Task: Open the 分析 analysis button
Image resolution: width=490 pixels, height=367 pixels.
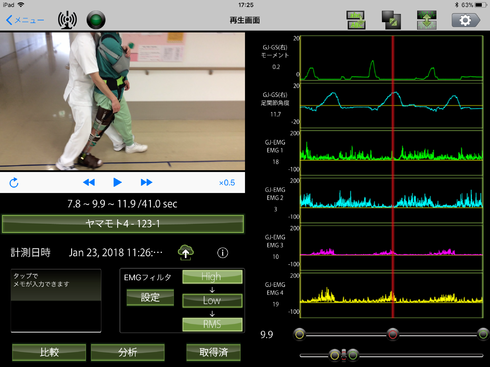Action: point(128,352)
